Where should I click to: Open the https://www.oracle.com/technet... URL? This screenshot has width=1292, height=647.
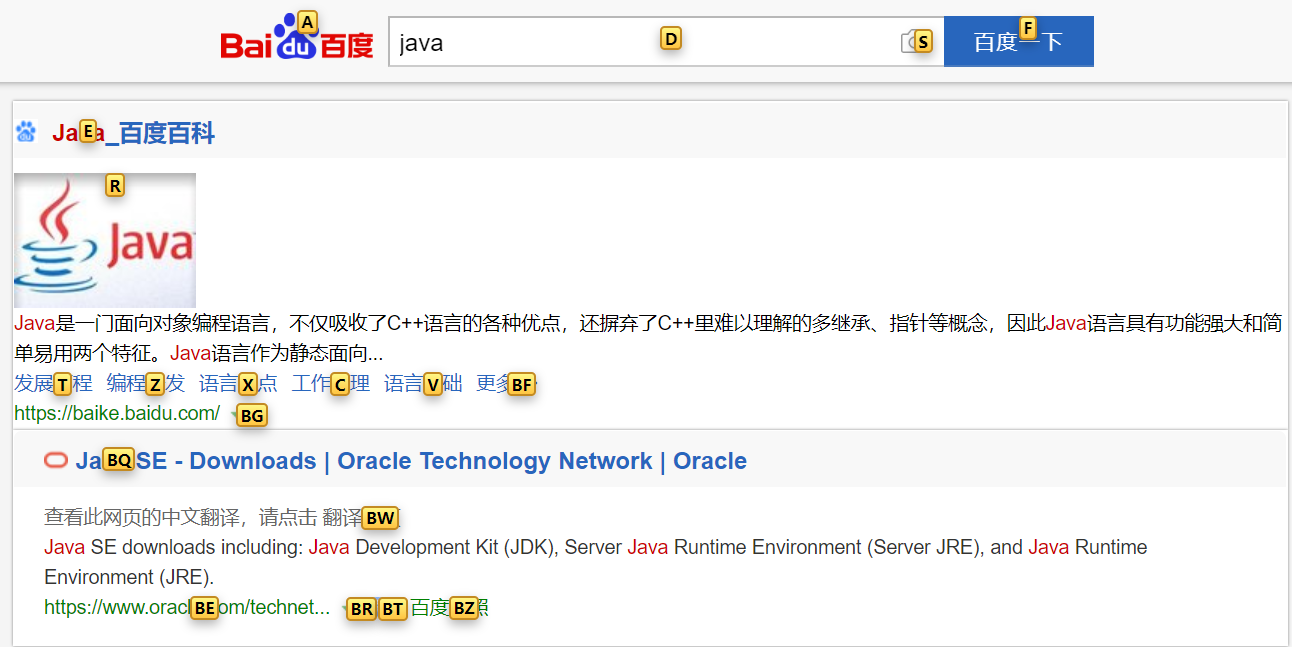click(x=187, y=607)
